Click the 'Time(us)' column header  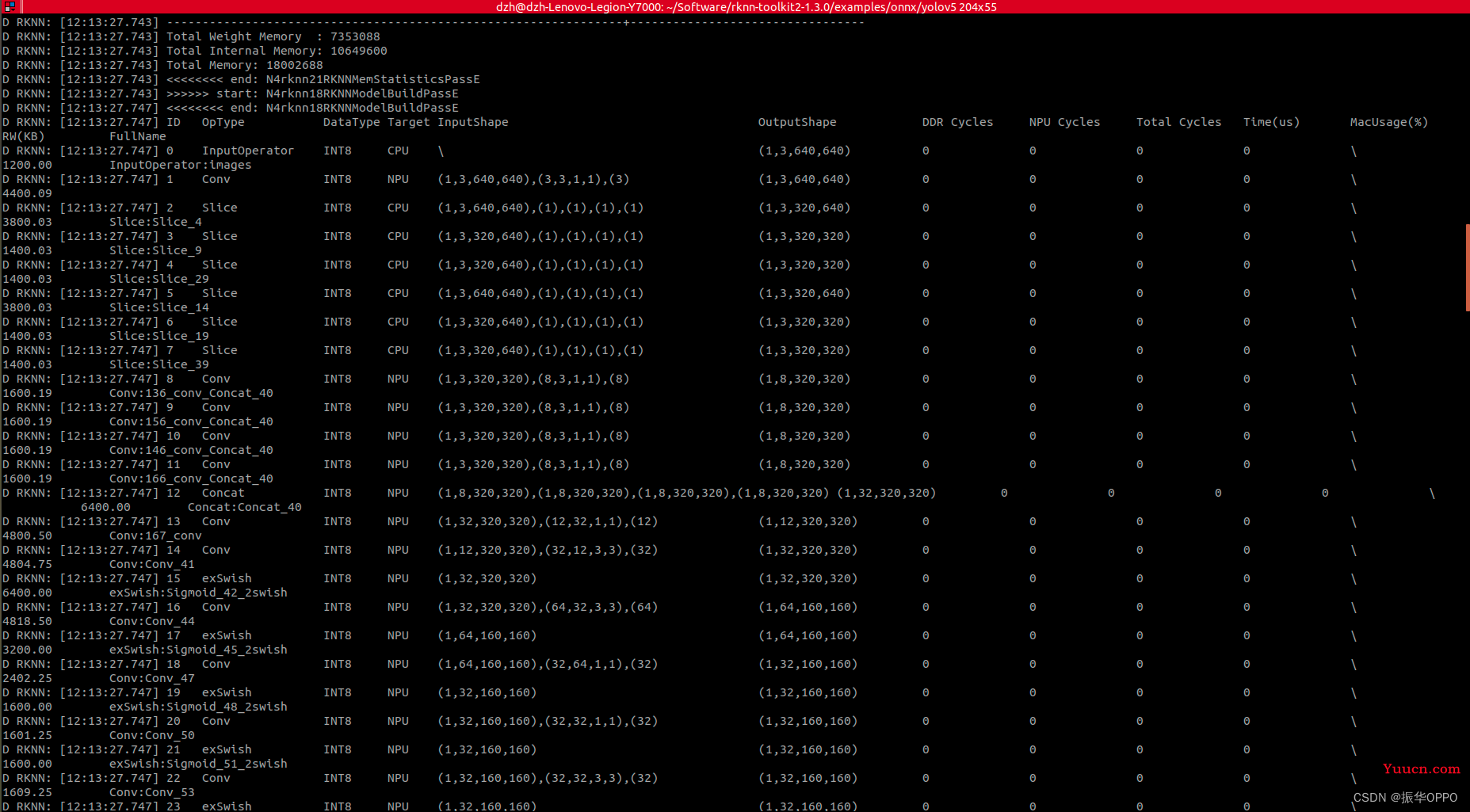point(1271,122)
